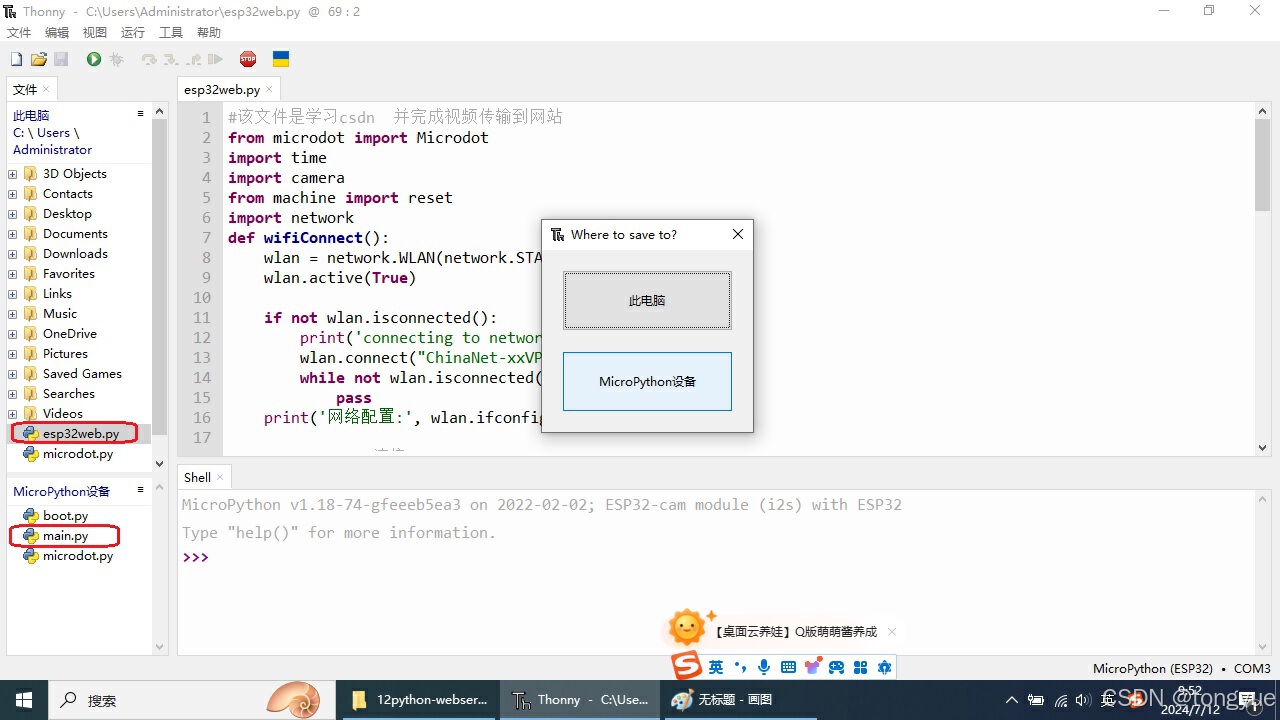
Task: Expand the Music folder
Action: point(13,314)
